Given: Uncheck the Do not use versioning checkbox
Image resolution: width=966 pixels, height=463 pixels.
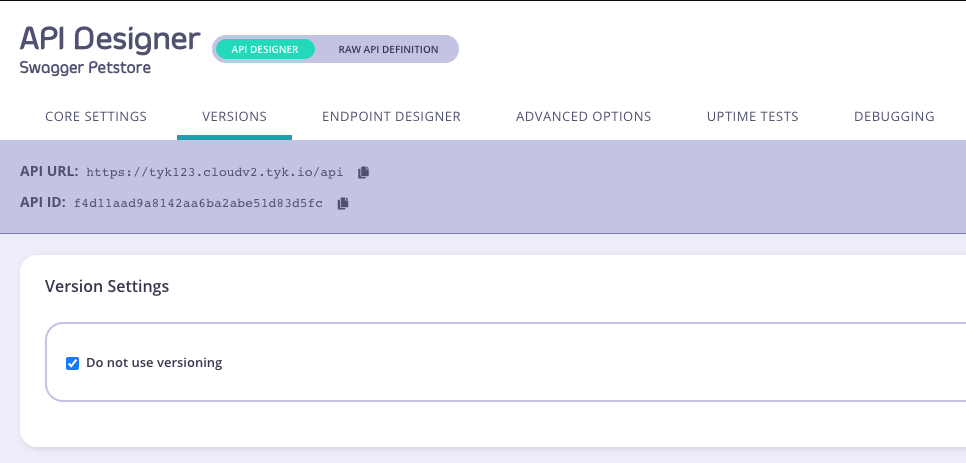Looking at the screenshot, I should (72, 363).
